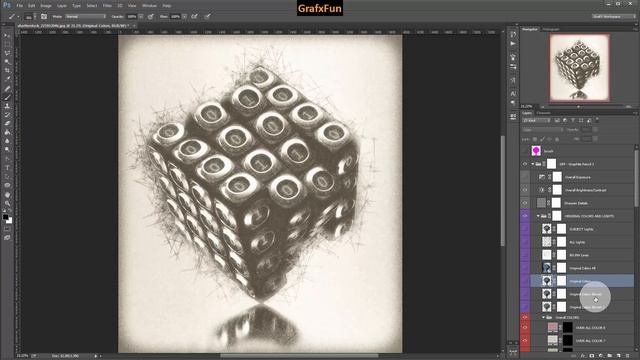Screen dimensions: 640x360
Task: Select the SUBJECT Lights layer
Action: (x=582, y=229)
